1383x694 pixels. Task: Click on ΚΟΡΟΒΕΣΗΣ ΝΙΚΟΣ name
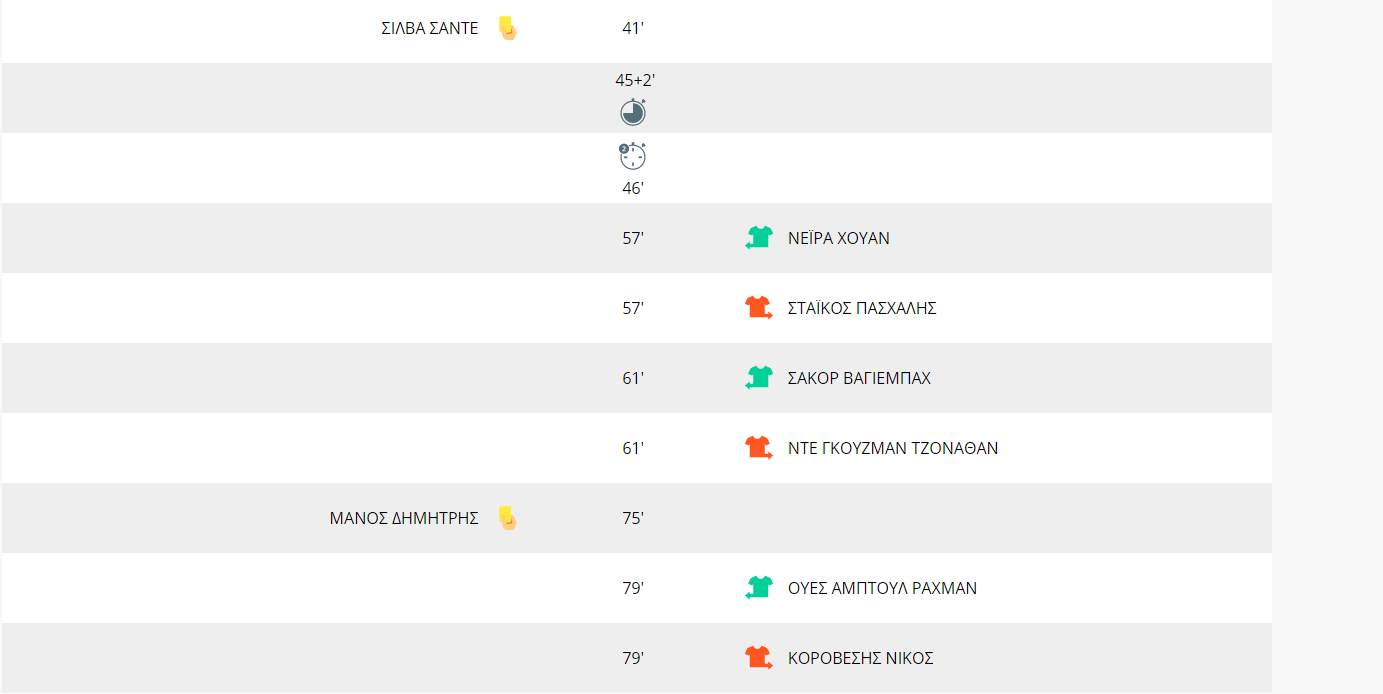click(x=861, y=659)
